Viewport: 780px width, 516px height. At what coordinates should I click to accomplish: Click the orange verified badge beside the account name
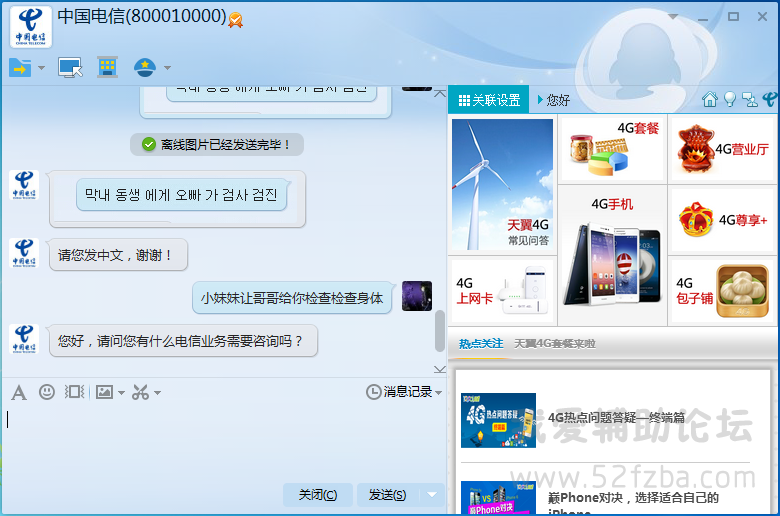tap(236, 20)
